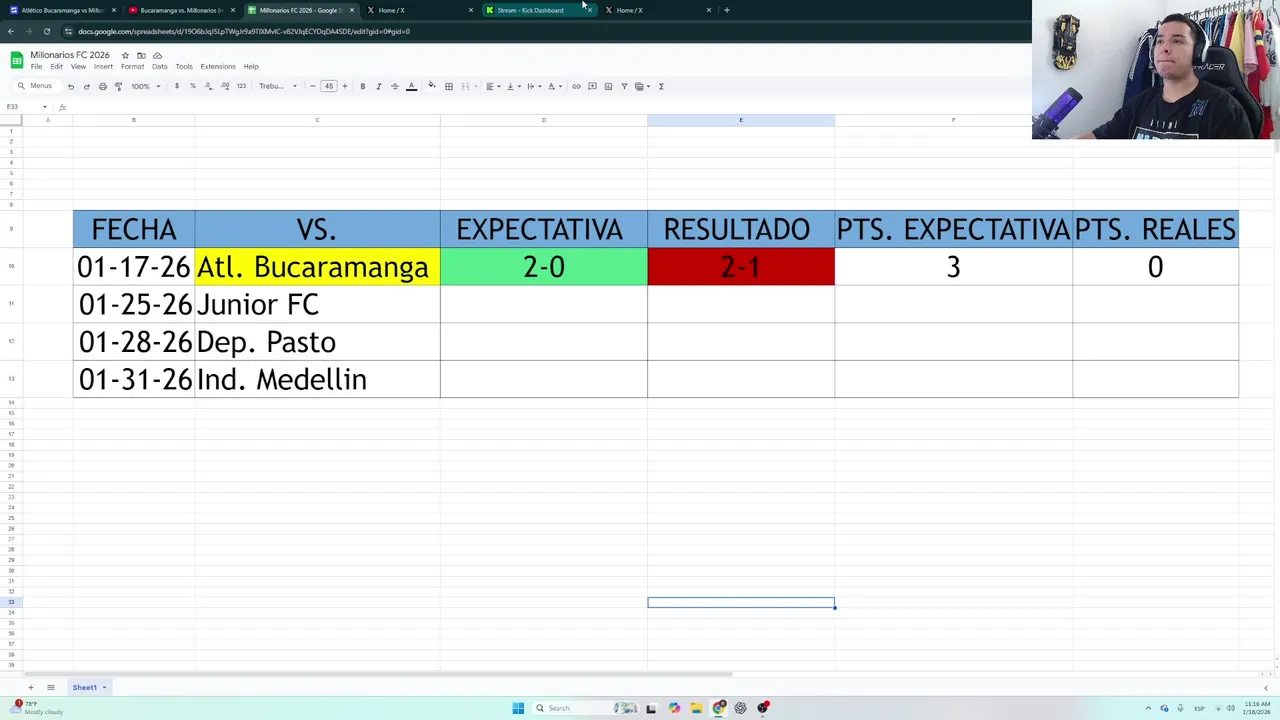Create a filter icon
The height and width of the screenshot is (720, 1280).
click(624, 86)
